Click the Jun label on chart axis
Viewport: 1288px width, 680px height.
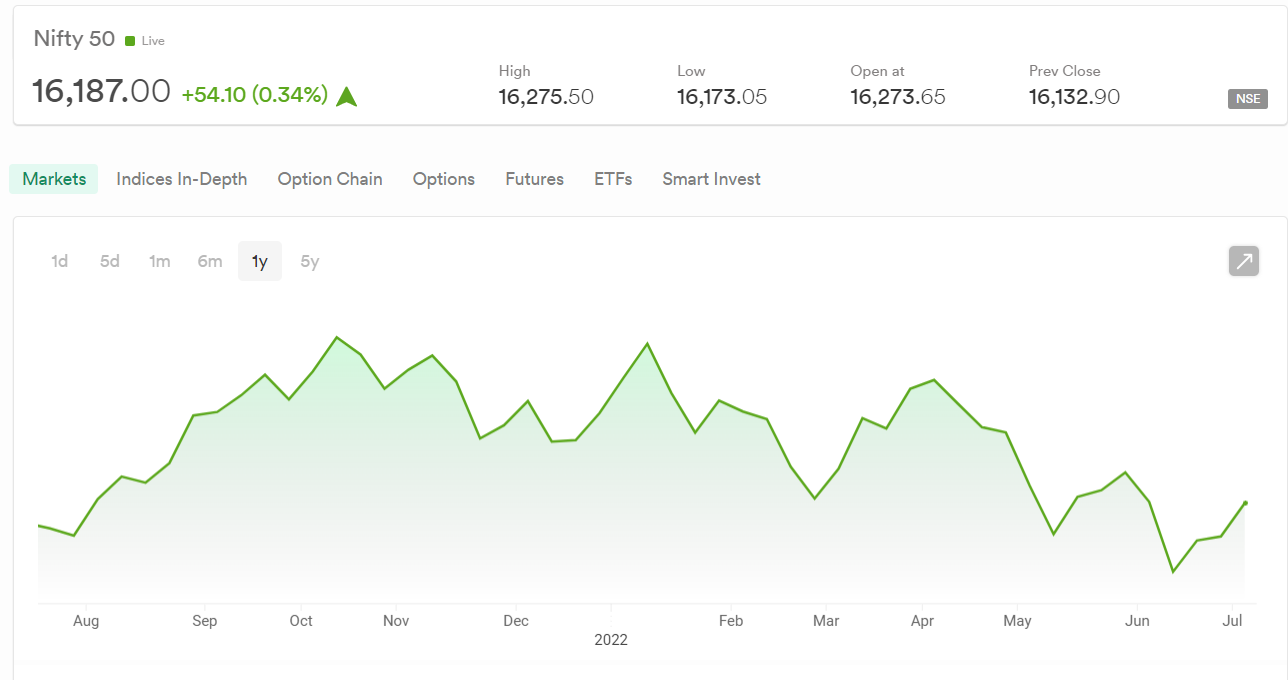click(1137, 621)
